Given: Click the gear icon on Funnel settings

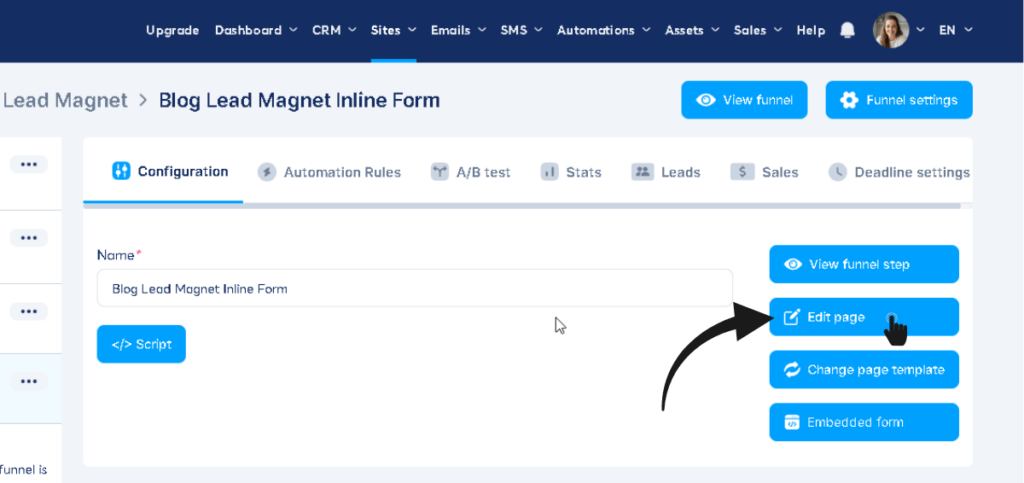Looking at the screenshot, I should point(849,100).
